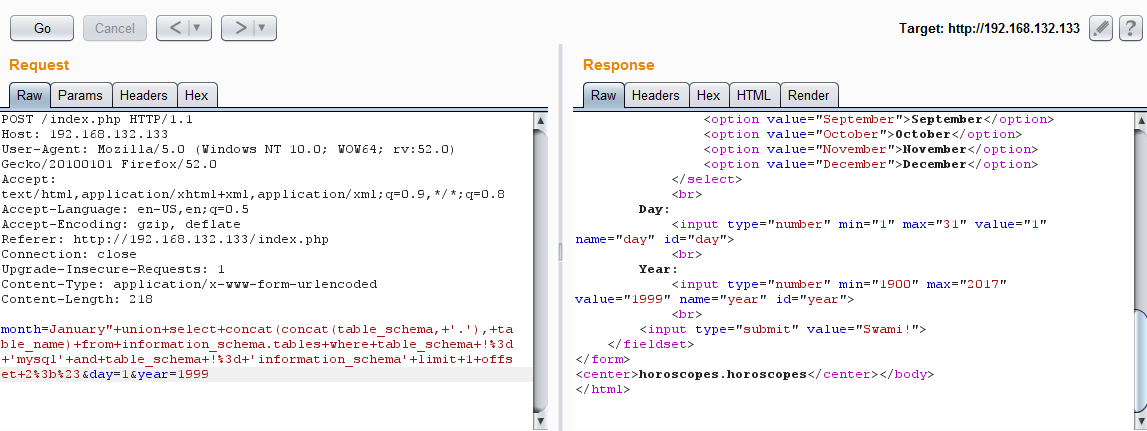This screenshot has height=431, width=1147.
Task: Click 'horoscopes.horoscopes' in the response
Action: pyautogui.click(x=723, y=375)
